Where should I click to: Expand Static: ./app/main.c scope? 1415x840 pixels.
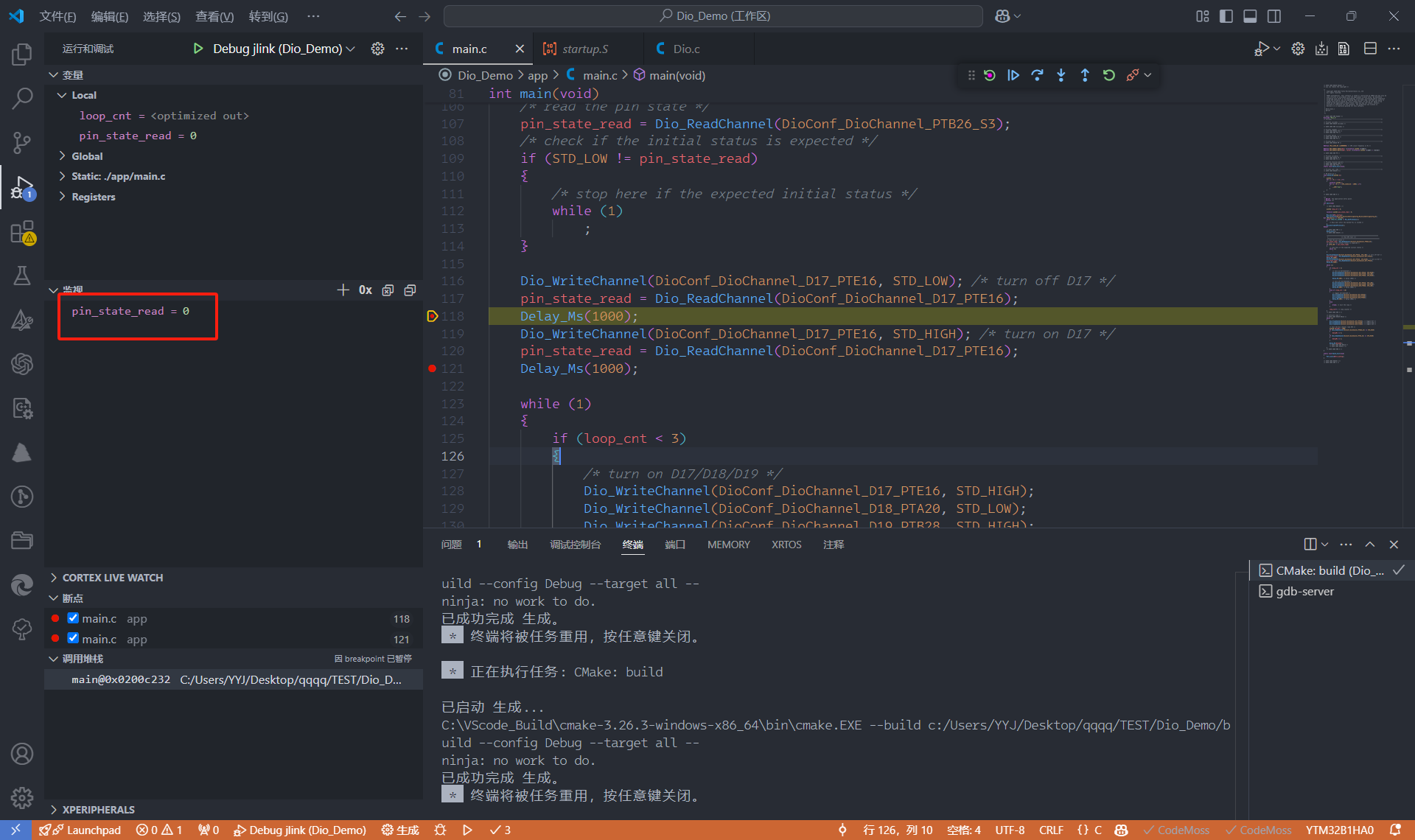coord(62,176)
